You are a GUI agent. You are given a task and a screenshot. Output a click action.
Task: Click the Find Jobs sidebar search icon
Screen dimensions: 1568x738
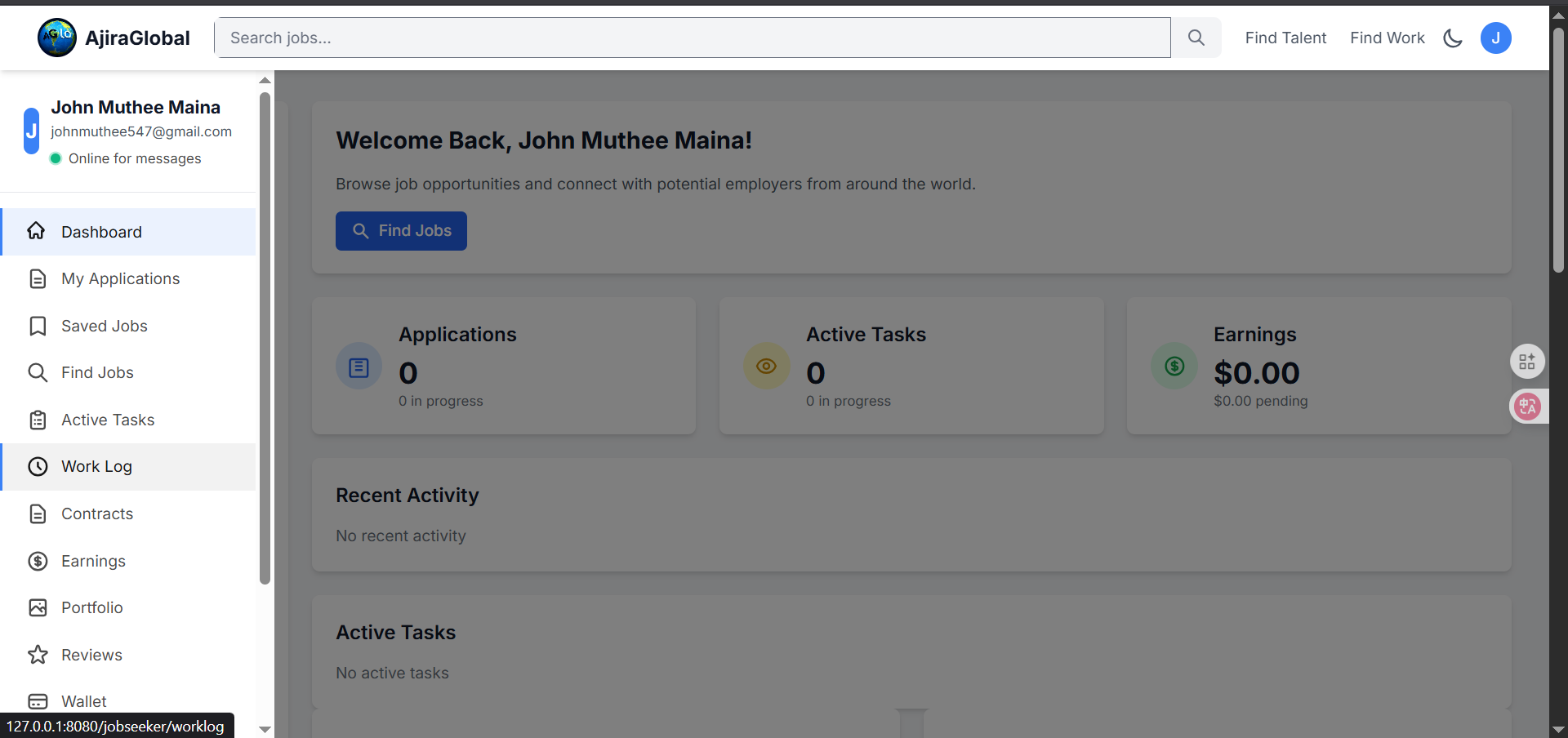(38, 372)
